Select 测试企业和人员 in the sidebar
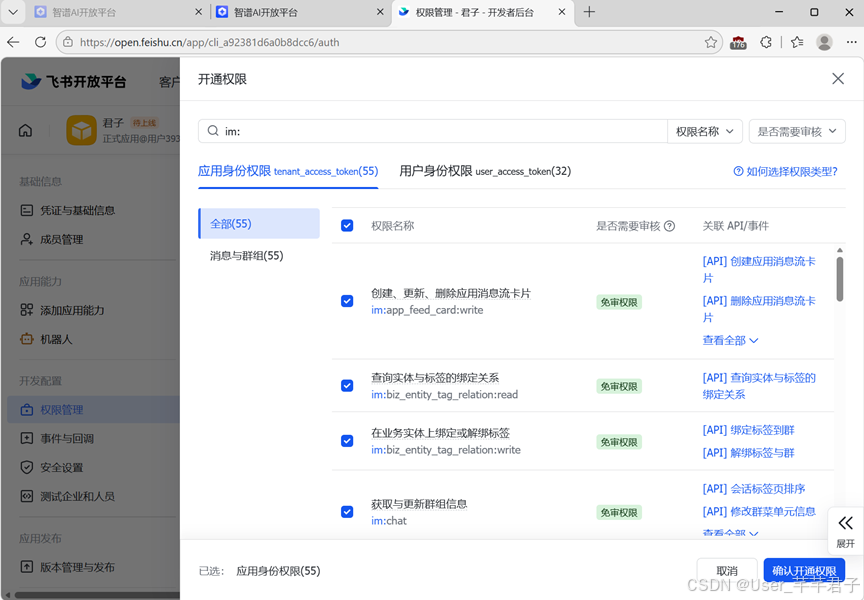The height and width of the screenshot is (600, 864). point(24,496)
